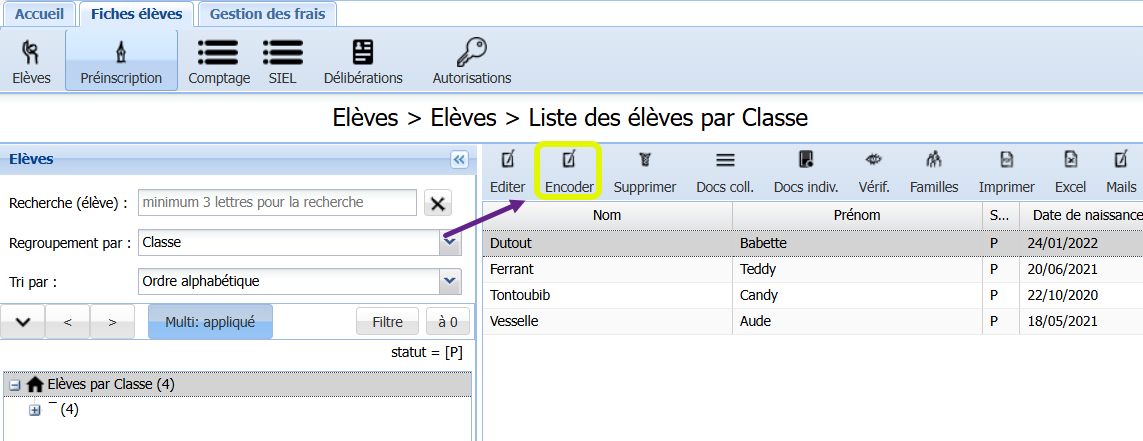Open the Familles toolbar icon
Viewport: 1143px width, 441px height.
[934, 159]
